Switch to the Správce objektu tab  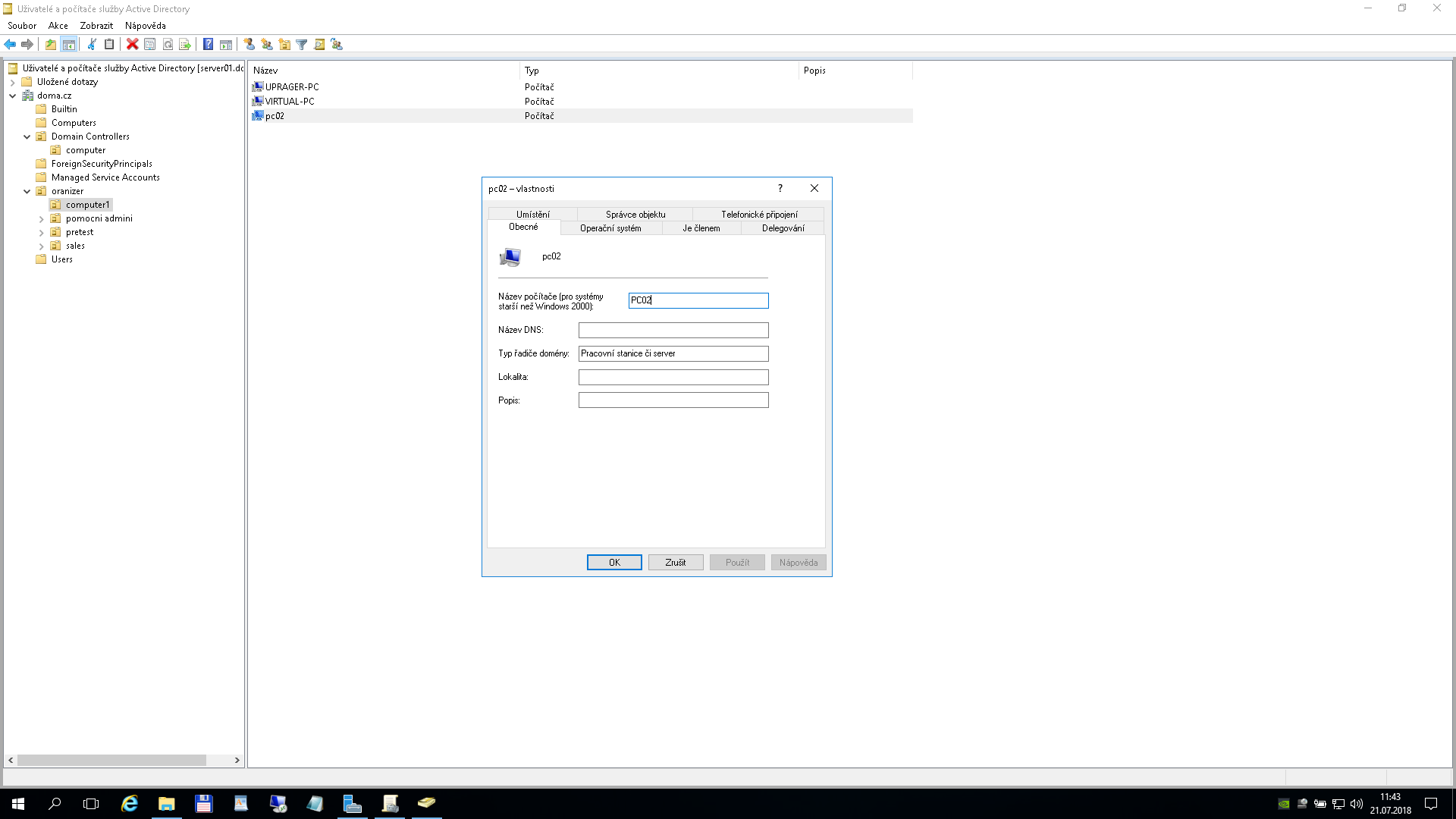(x=635, y=215)
